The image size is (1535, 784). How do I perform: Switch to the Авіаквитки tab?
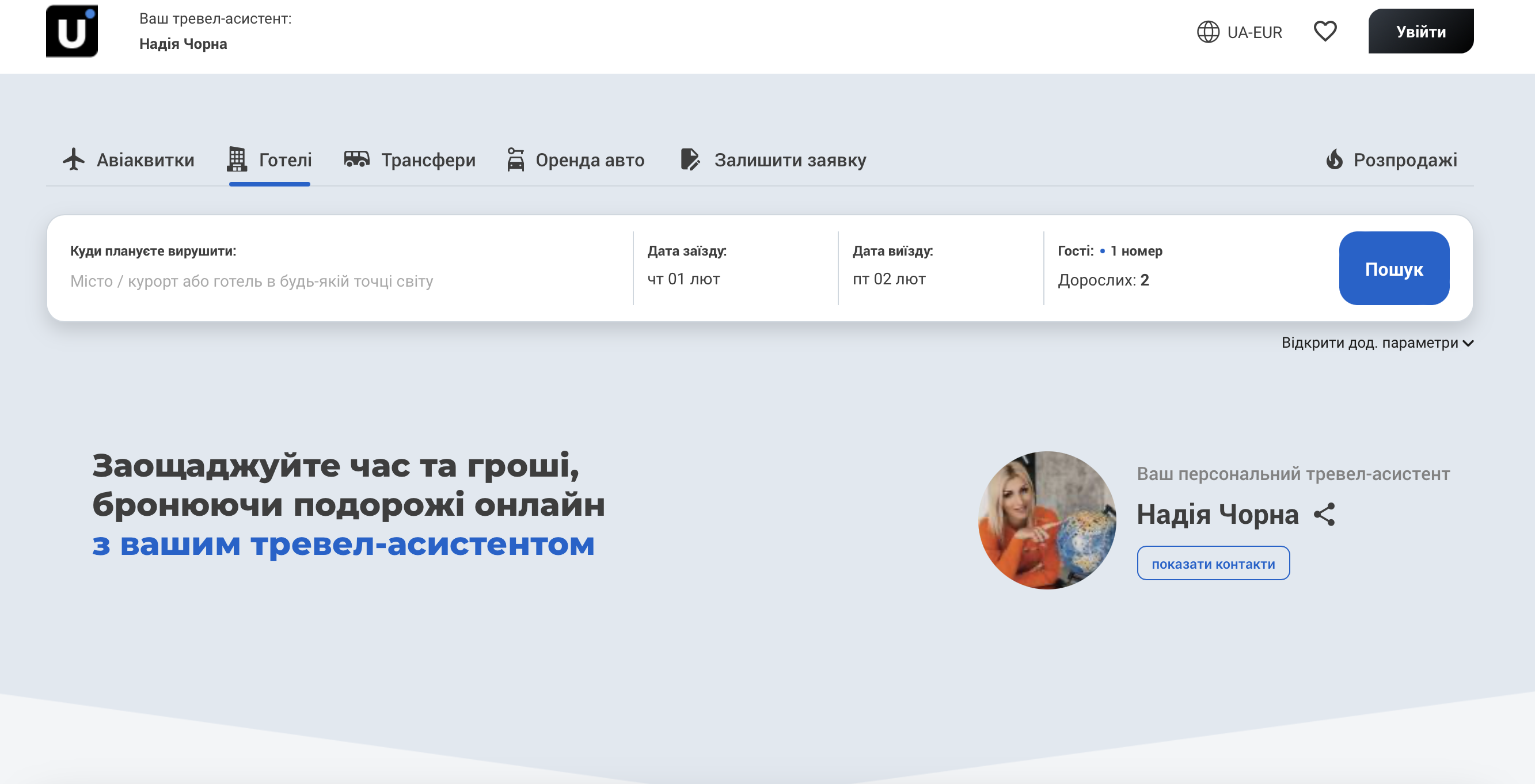128,159
